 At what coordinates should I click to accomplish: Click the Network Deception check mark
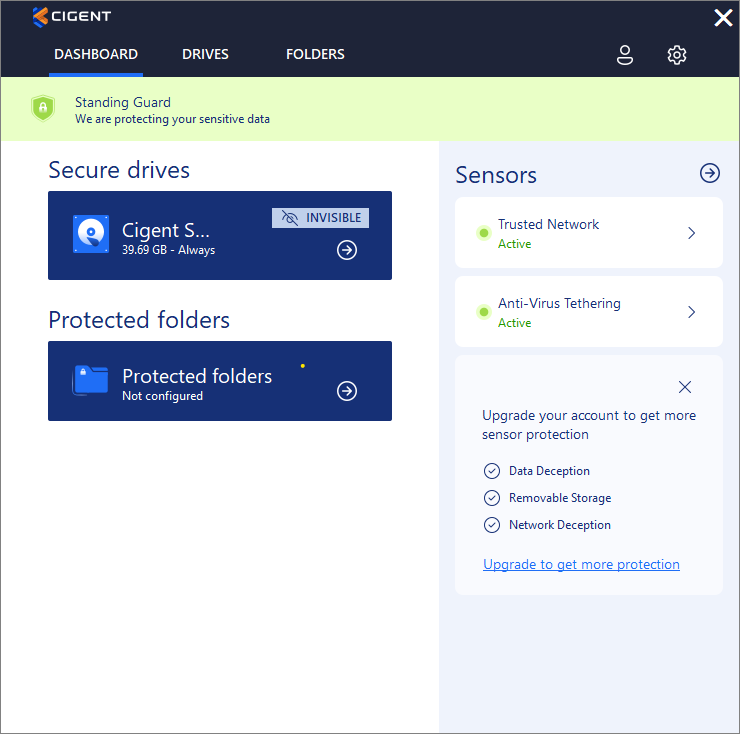pos(491,525)
